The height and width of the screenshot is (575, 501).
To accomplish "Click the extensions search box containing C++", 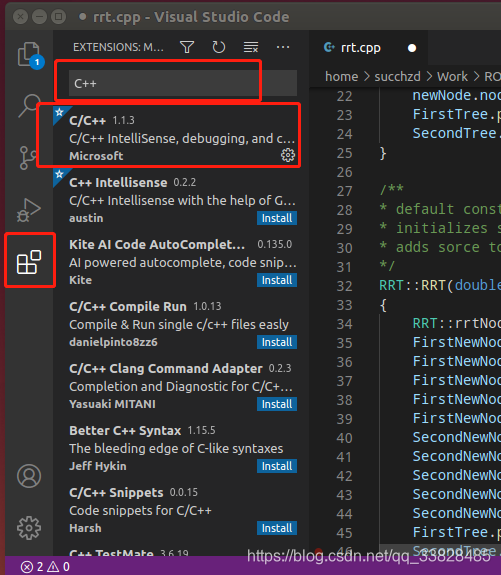I will click(x=183, y=83).
